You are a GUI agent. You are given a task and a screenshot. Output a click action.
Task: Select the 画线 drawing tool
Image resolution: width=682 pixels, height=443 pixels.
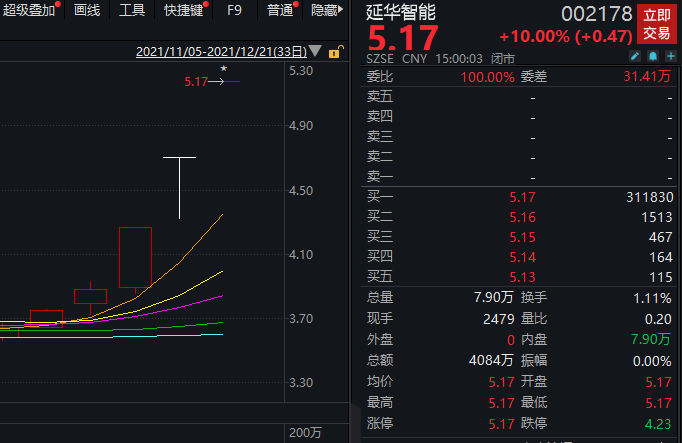(x=87, y=10)
